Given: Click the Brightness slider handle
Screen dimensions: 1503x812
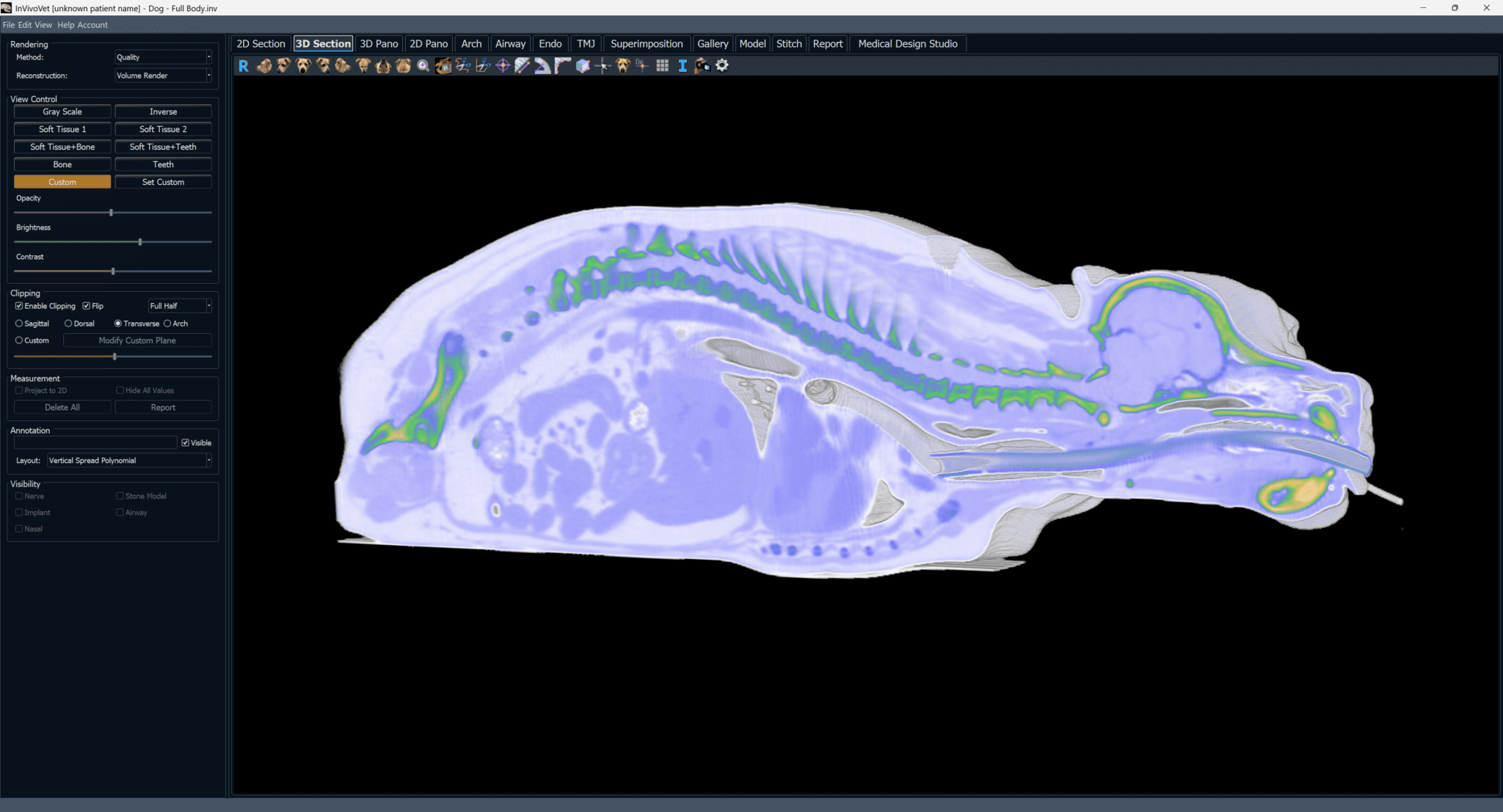Looking at the screenshot, I should pos(140,242).
